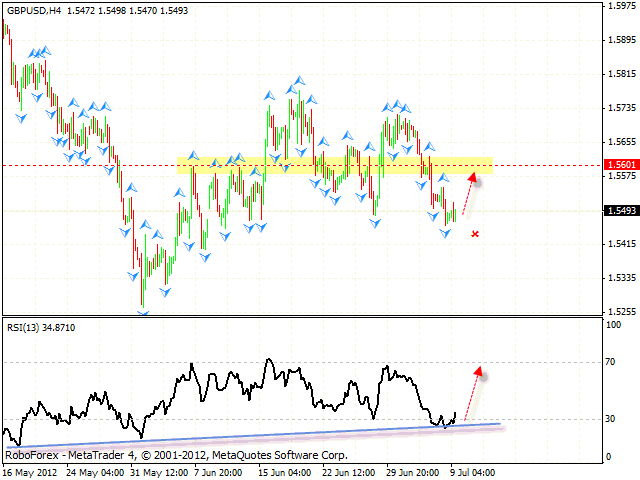Image resolution: width=640 pixels, height=480 pixels.
Task: Click the red X marker below price
Action: 475,234
